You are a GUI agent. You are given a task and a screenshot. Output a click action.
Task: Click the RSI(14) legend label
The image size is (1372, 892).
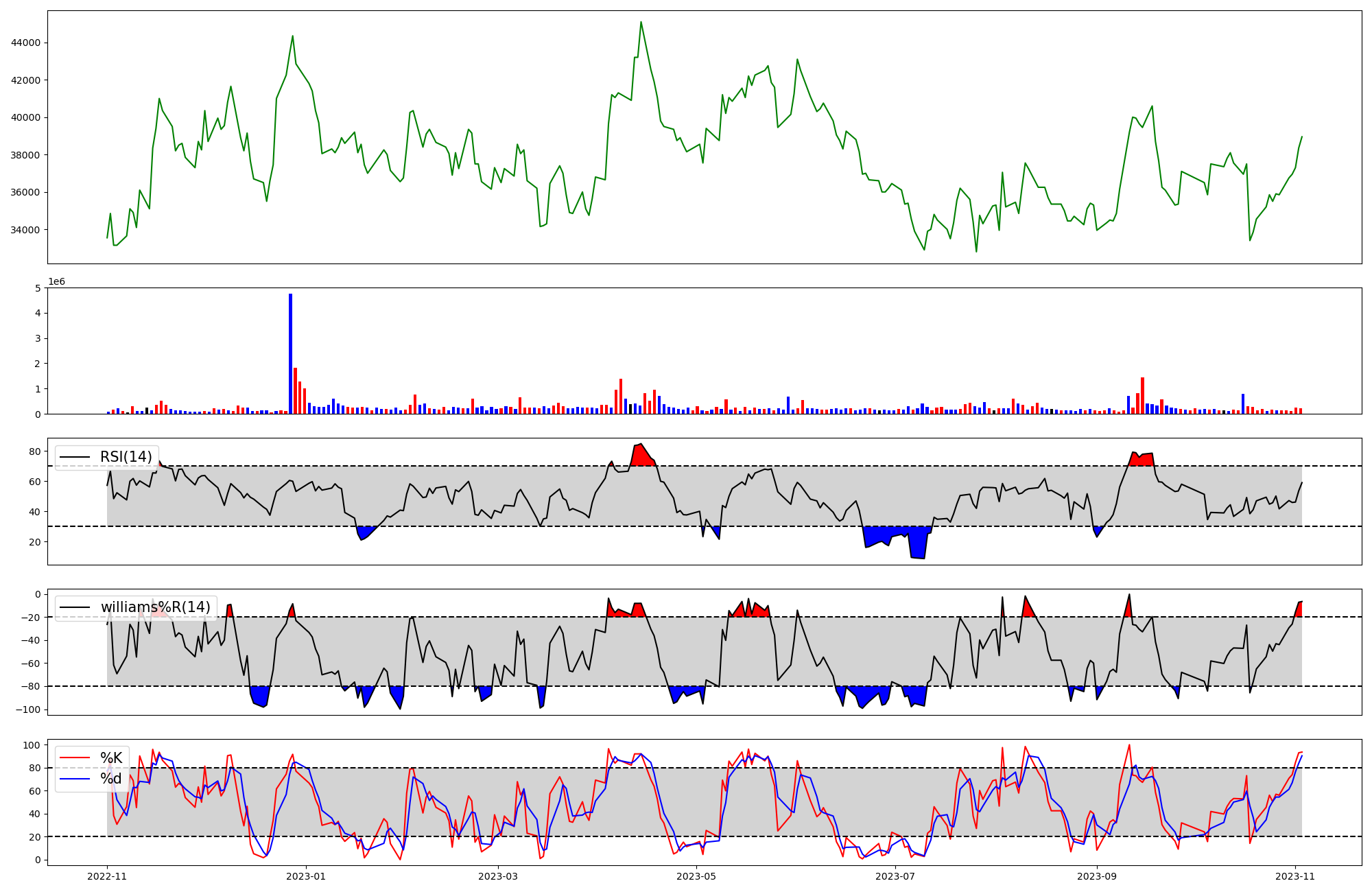coord(126,457)
